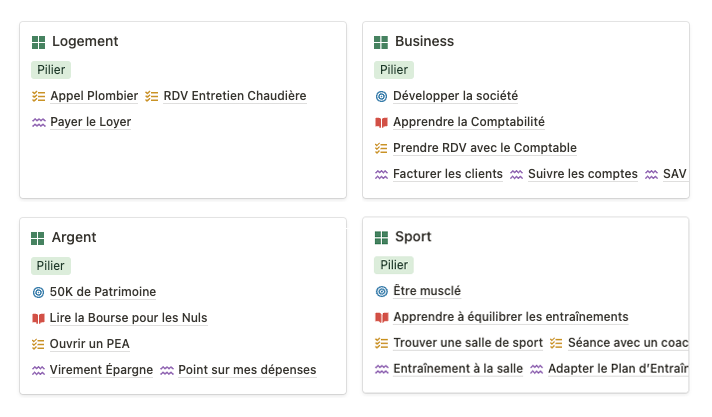712x417 pixels.
Task: Open the RDV Entretien Chaudière task
Action: [234, 97]
